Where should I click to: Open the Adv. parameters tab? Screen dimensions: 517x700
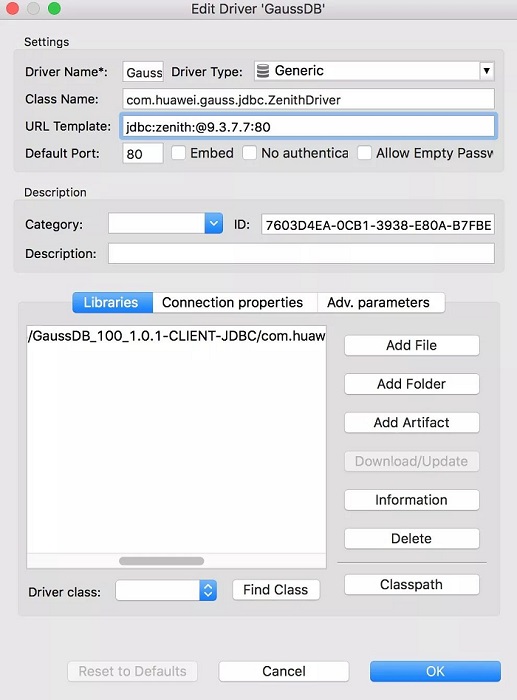pyautogui.click(x=380, y=302)
